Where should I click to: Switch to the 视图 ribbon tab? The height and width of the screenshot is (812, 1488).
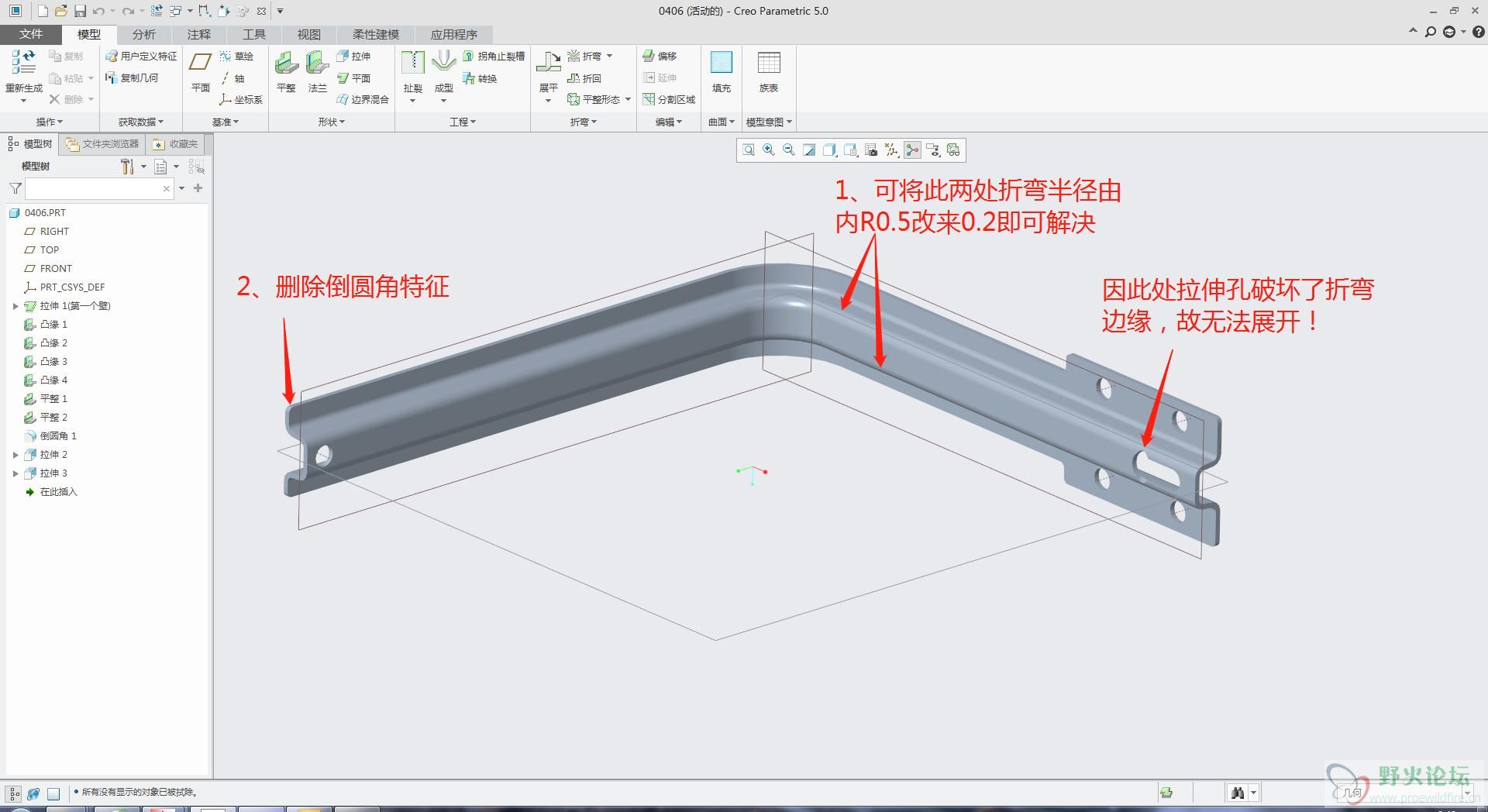(x=309, y=34)
